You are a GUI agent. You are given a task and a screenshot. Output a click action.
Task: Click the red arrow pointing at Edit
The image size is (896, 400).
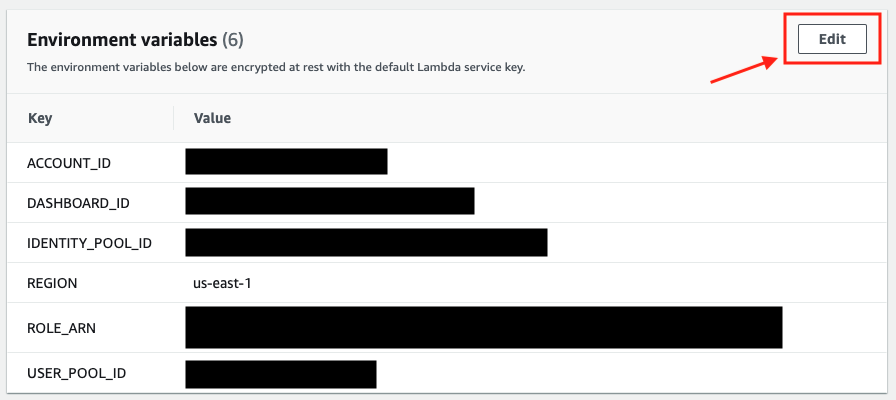[x=745, y=69]
